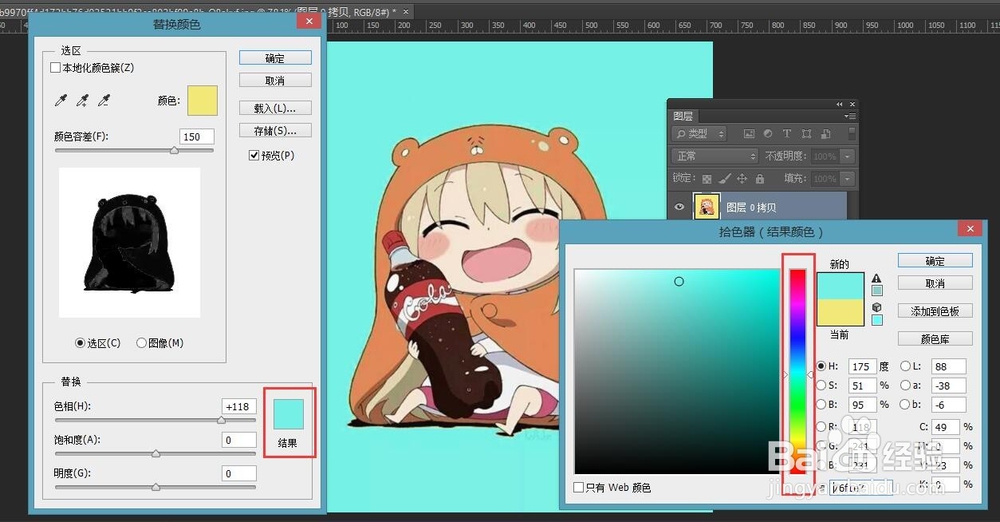Toggle the Preview (预览) checkbox
The width and height of the screenshot is (1000, 522).
point(254,155)
